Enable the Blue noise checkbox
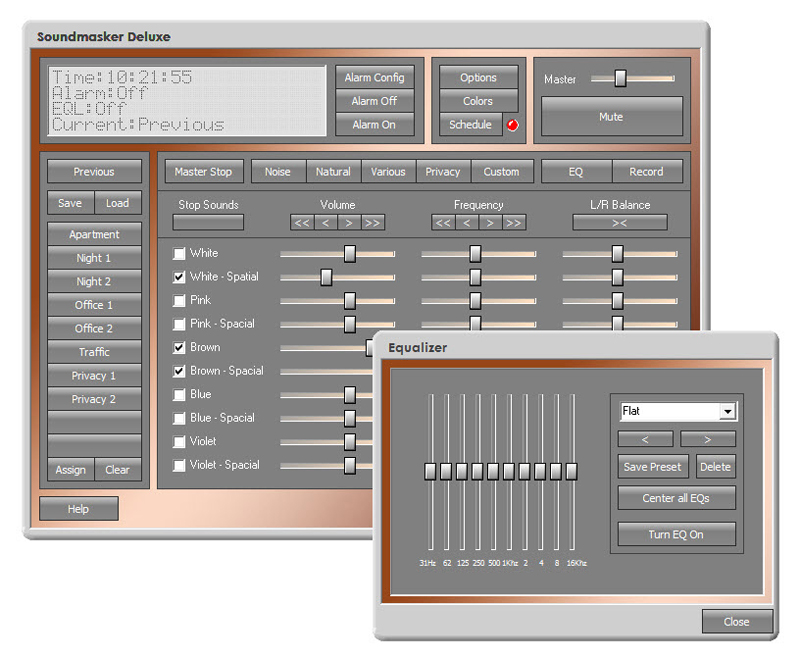 click(x=179, y=394)
